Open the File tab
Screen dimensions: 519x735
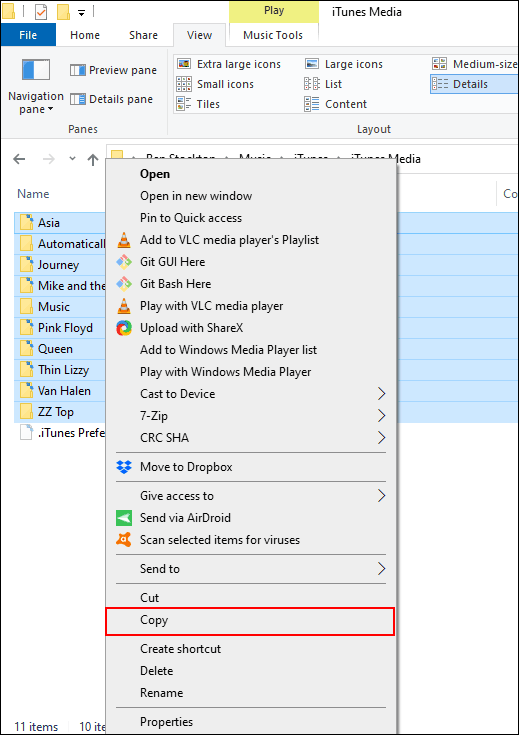point(28,35)
